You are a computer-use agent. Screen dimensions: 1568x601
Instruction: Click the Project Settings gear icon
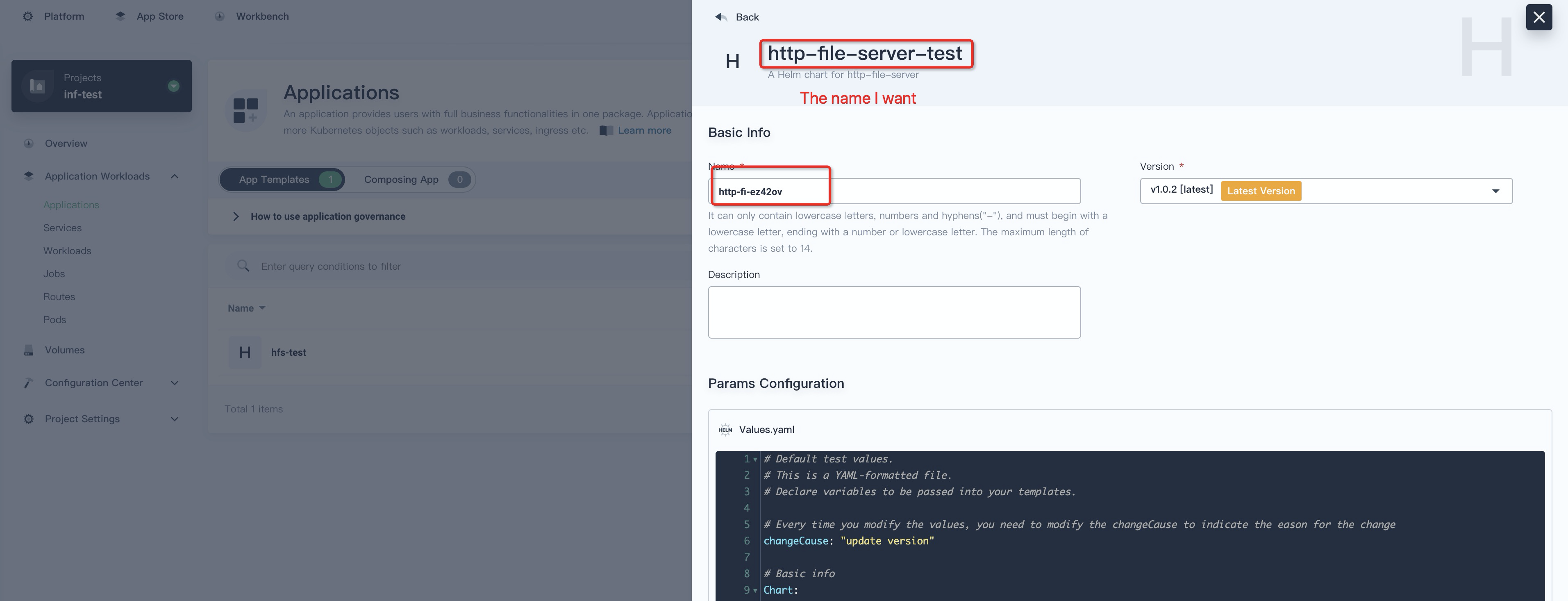[x=29, y=419]
